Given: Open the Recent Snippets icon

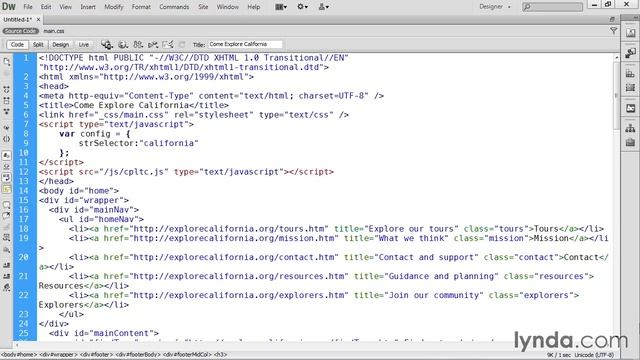Looking at the screenshot, I should coord(7,238).
